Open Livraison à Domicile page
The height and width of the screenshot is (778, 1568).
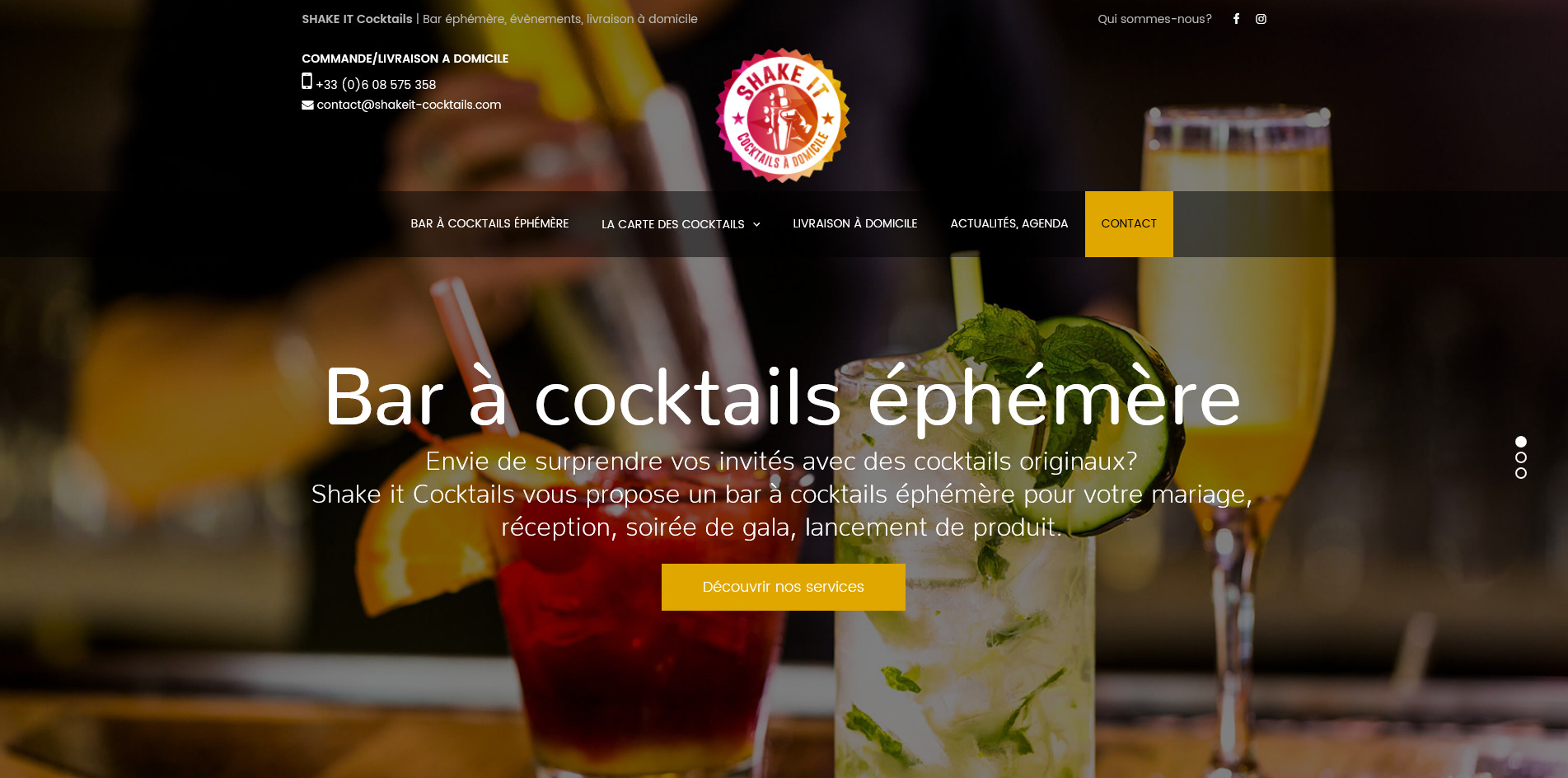point(855,224)
